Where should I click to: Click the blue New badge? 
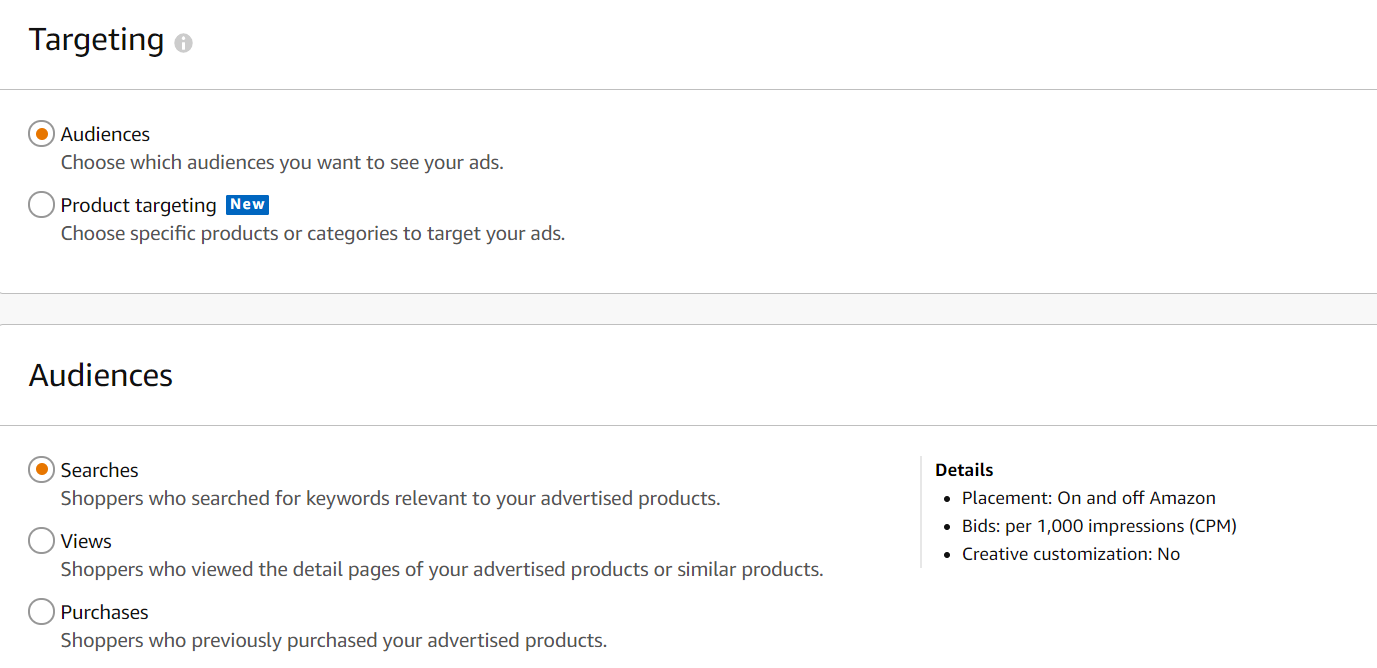tap(247, 204)
